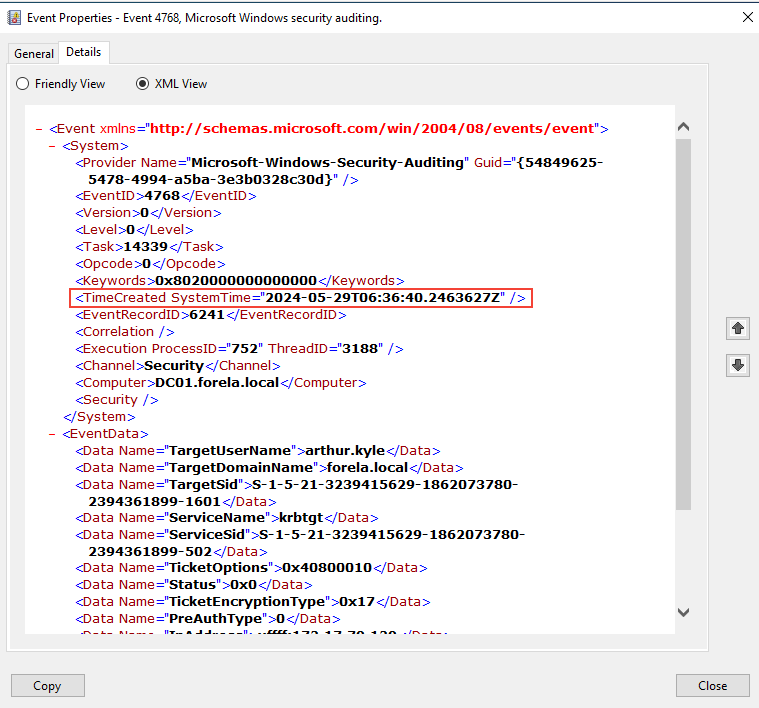
Task: Click the Keywords 0x8020000000000000 line
Action: pyautogui.click(x=240, y=281)
